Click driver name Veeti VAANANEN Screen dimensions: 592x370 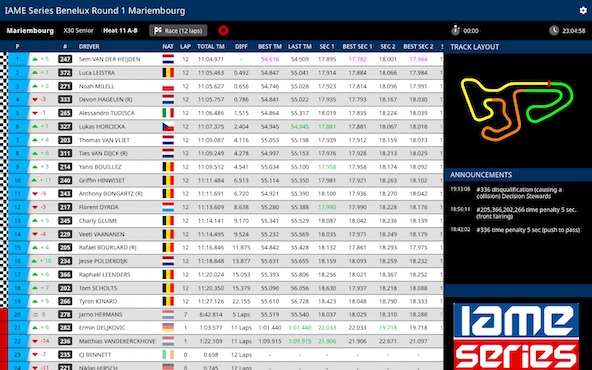click(101, 234)
